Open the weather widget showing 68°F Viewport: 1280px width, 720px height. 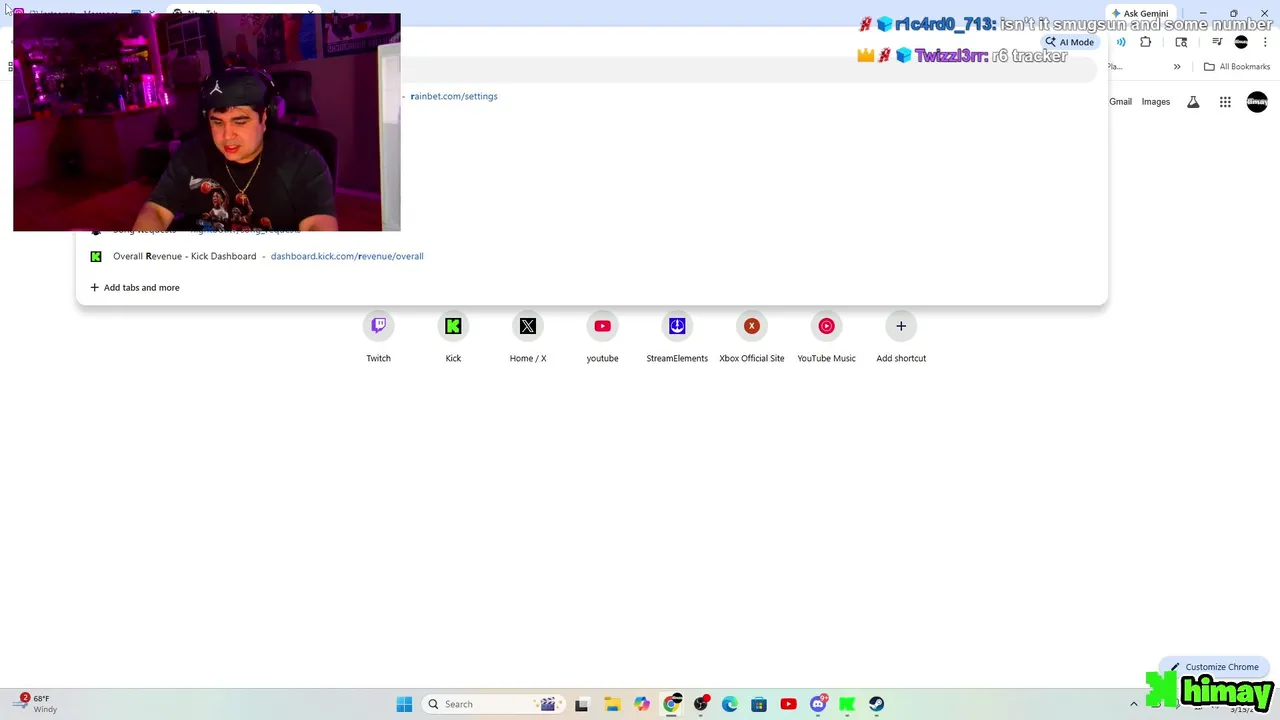[38, 703]
